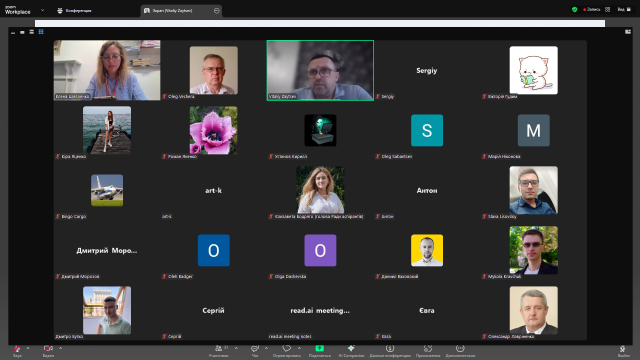Click the green encryption shield icon
The height and width of the screenshot is (360, 640).
pos(575,9)
